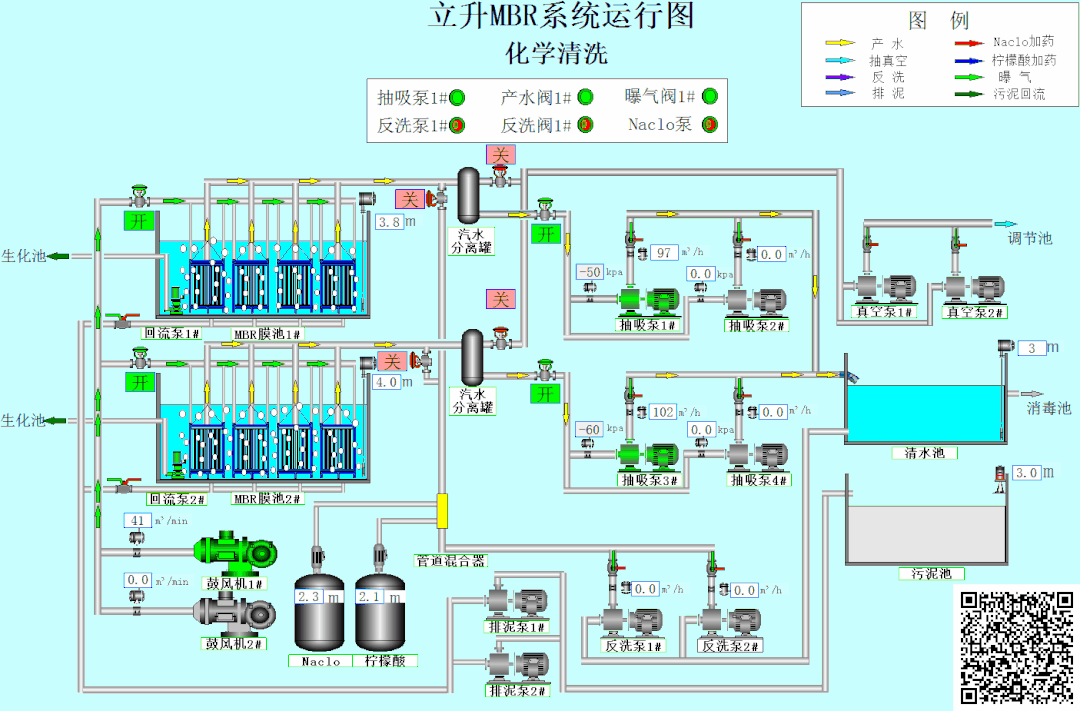Toggle the 曝气阀1# status indicator light
Viewport: 1080px width, 711px height.
[x=709, y=96]
